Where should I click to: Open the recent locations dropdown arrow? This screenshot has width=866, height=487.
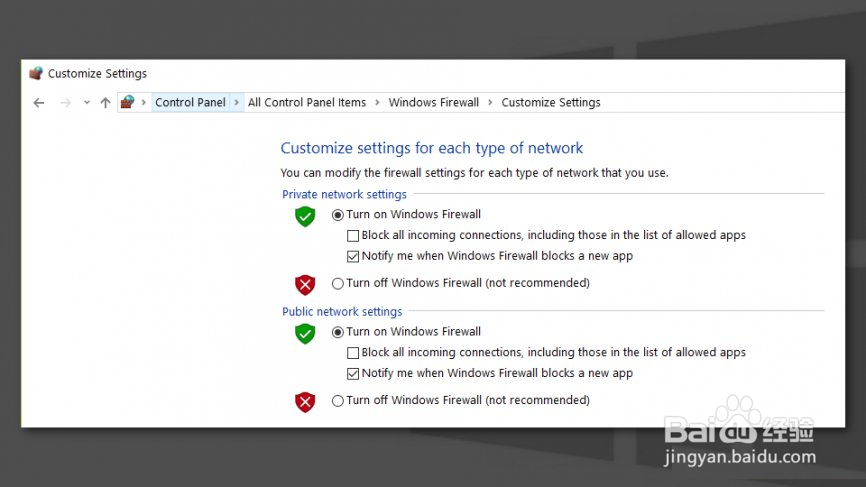tap(87, 102)
